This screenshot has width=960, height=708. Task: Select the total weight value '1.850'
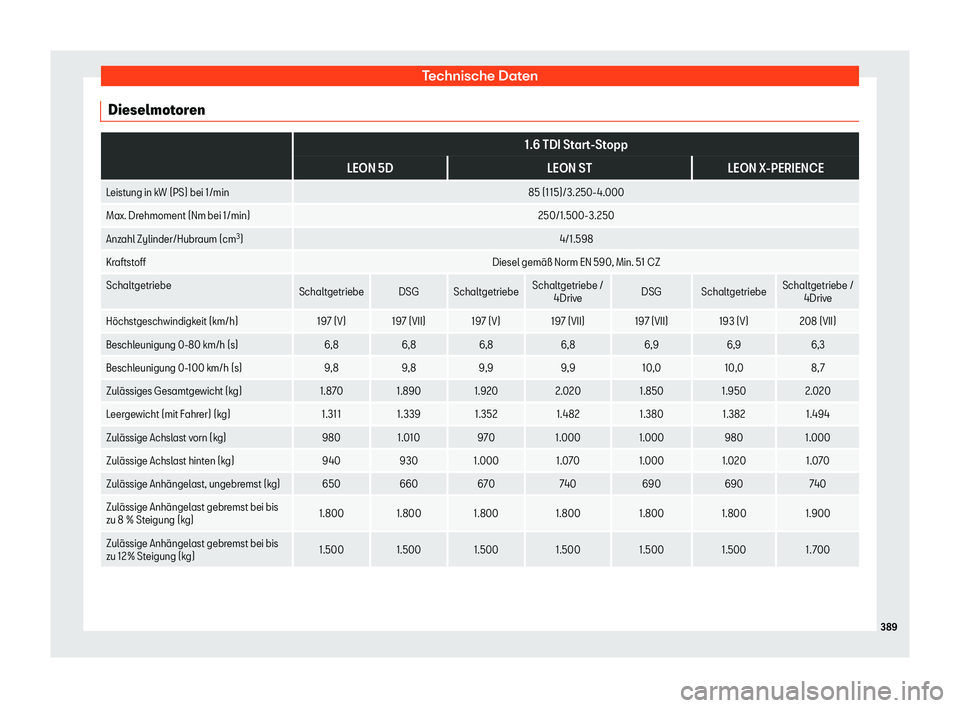click(x=651, y=391)
